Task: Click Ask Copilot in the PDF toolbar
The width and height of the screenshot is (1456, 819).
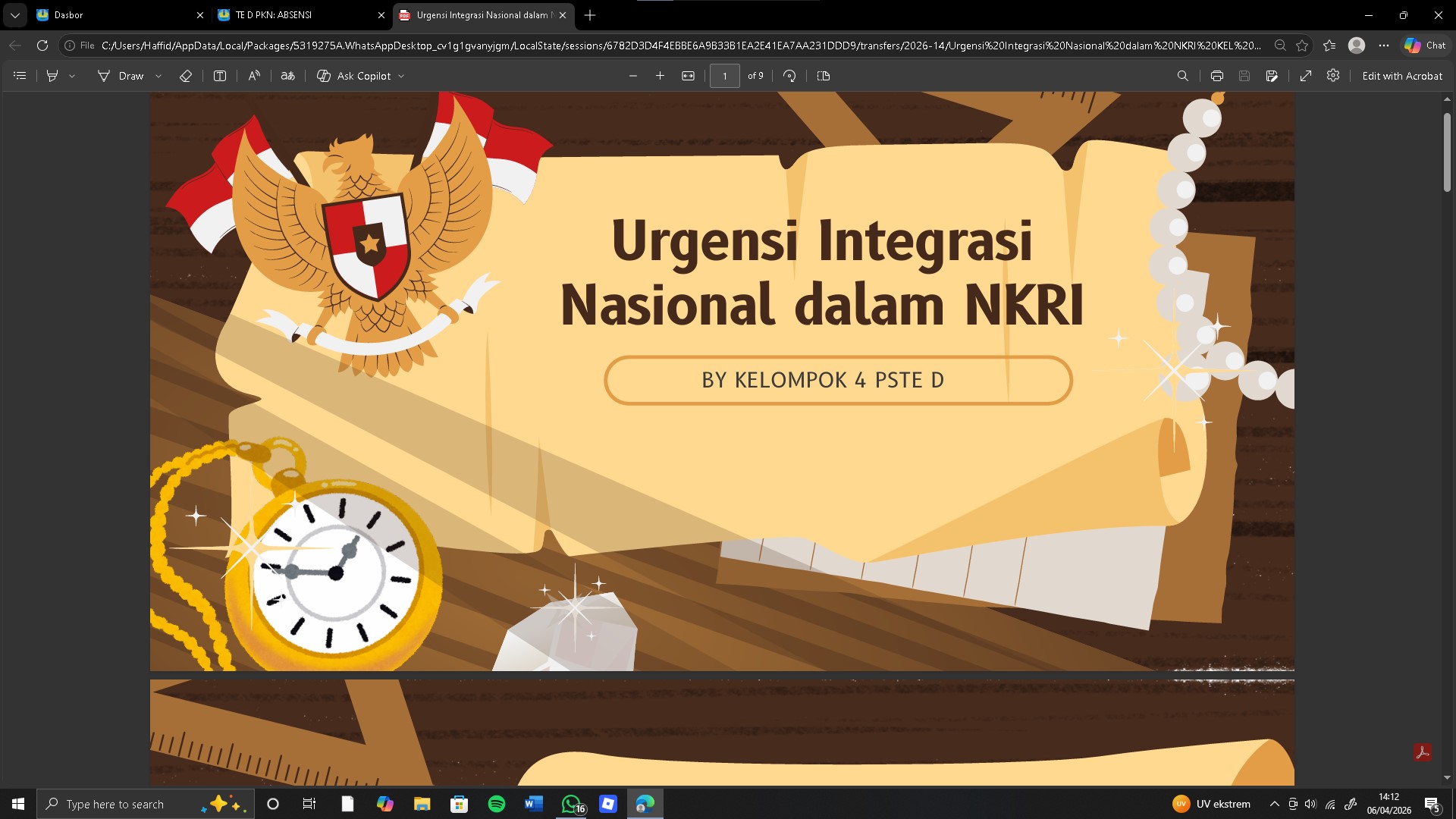Action: (354, 76)
